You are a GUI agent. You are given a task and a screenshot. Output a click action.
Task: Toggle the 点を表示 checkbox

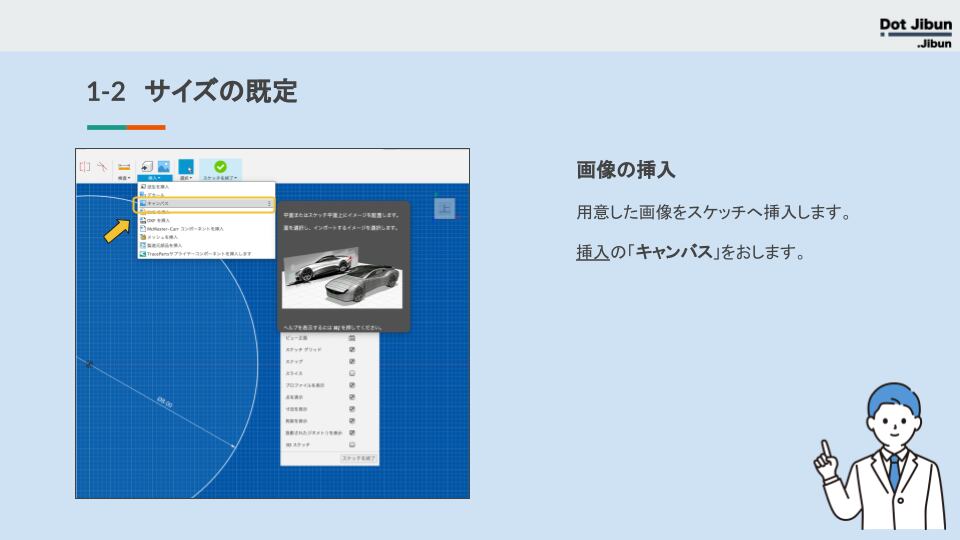click(x=352, y=397)
